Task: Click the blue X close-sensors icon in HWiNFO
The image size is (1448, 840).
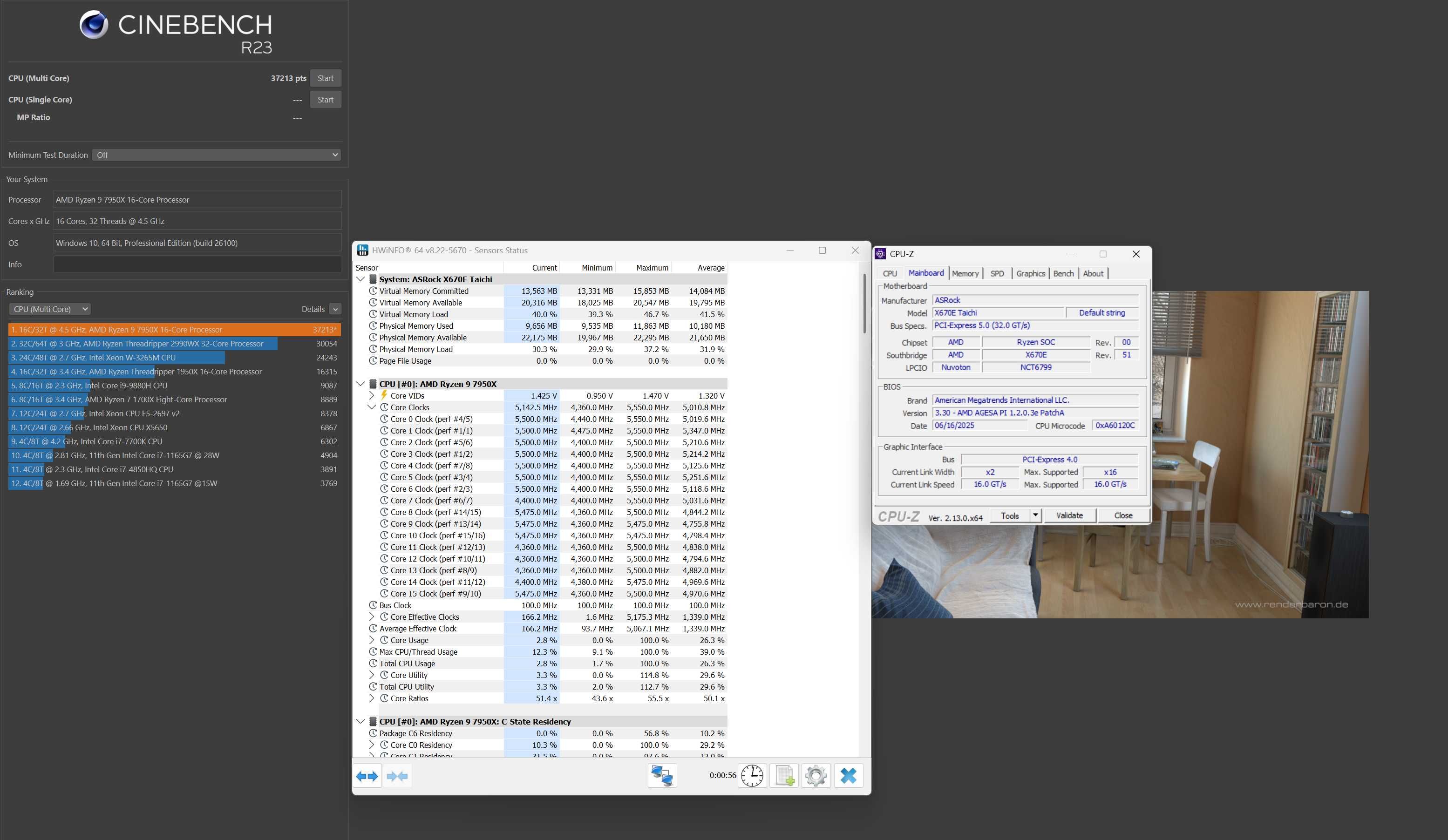Action: tap(848, 776)
